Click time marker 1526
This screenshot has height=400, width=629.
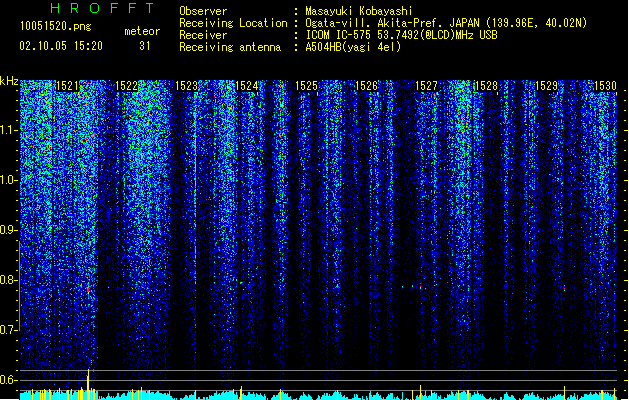[366, 86]
